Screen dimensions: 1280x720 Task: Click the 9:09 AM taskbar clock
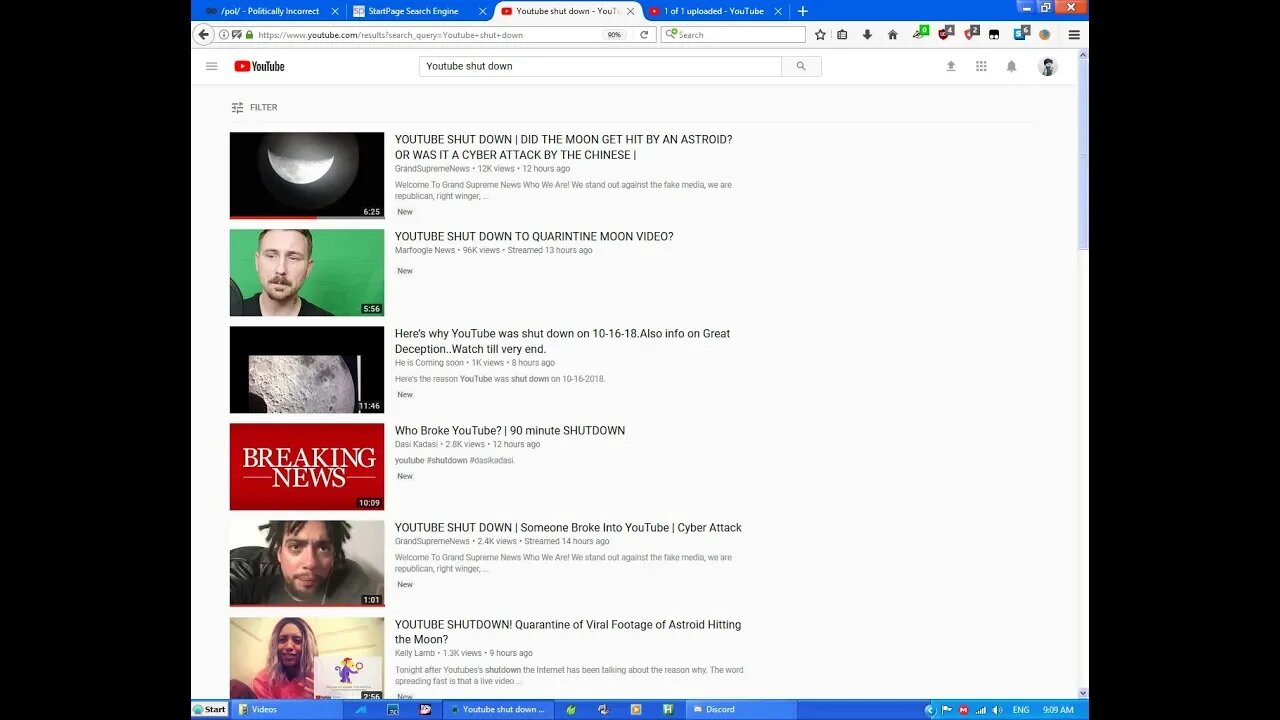pyautogui.click(x=1058, y=710)
